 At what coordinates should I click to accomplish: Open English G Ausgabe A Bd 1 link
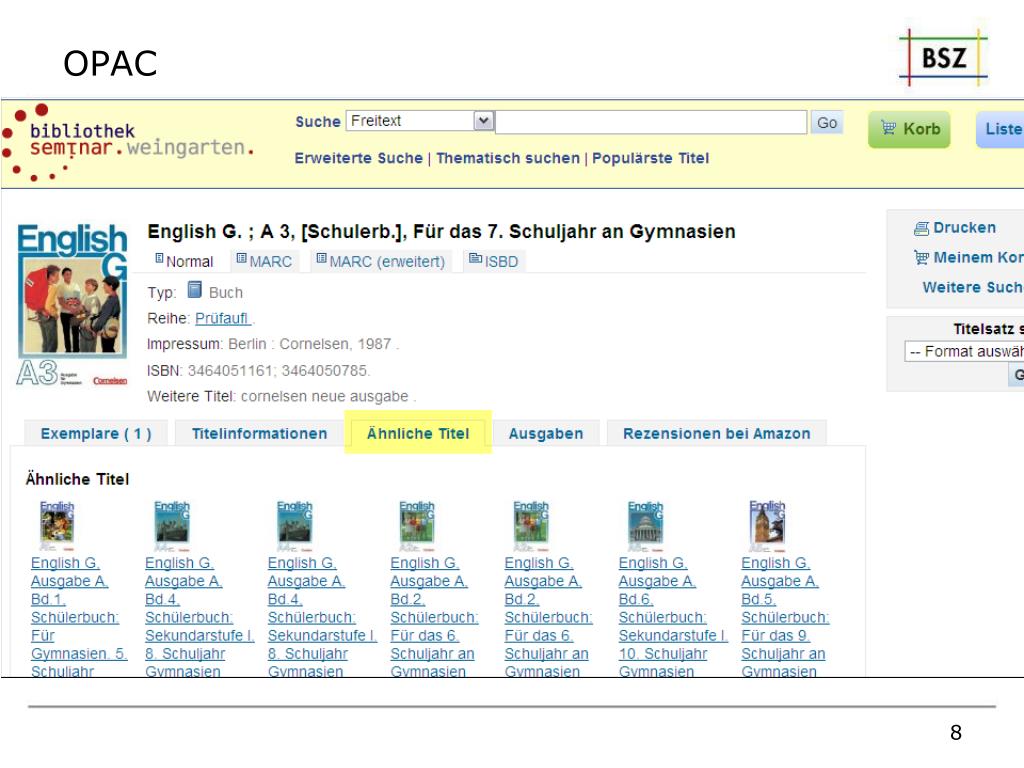pos(79,616)
